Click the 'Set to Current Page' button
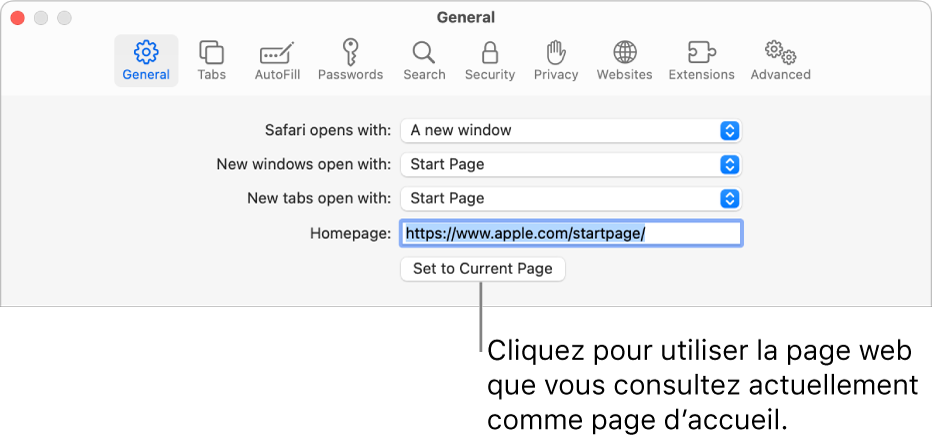This screenshot has width=934, height=442. pos(482,269)
